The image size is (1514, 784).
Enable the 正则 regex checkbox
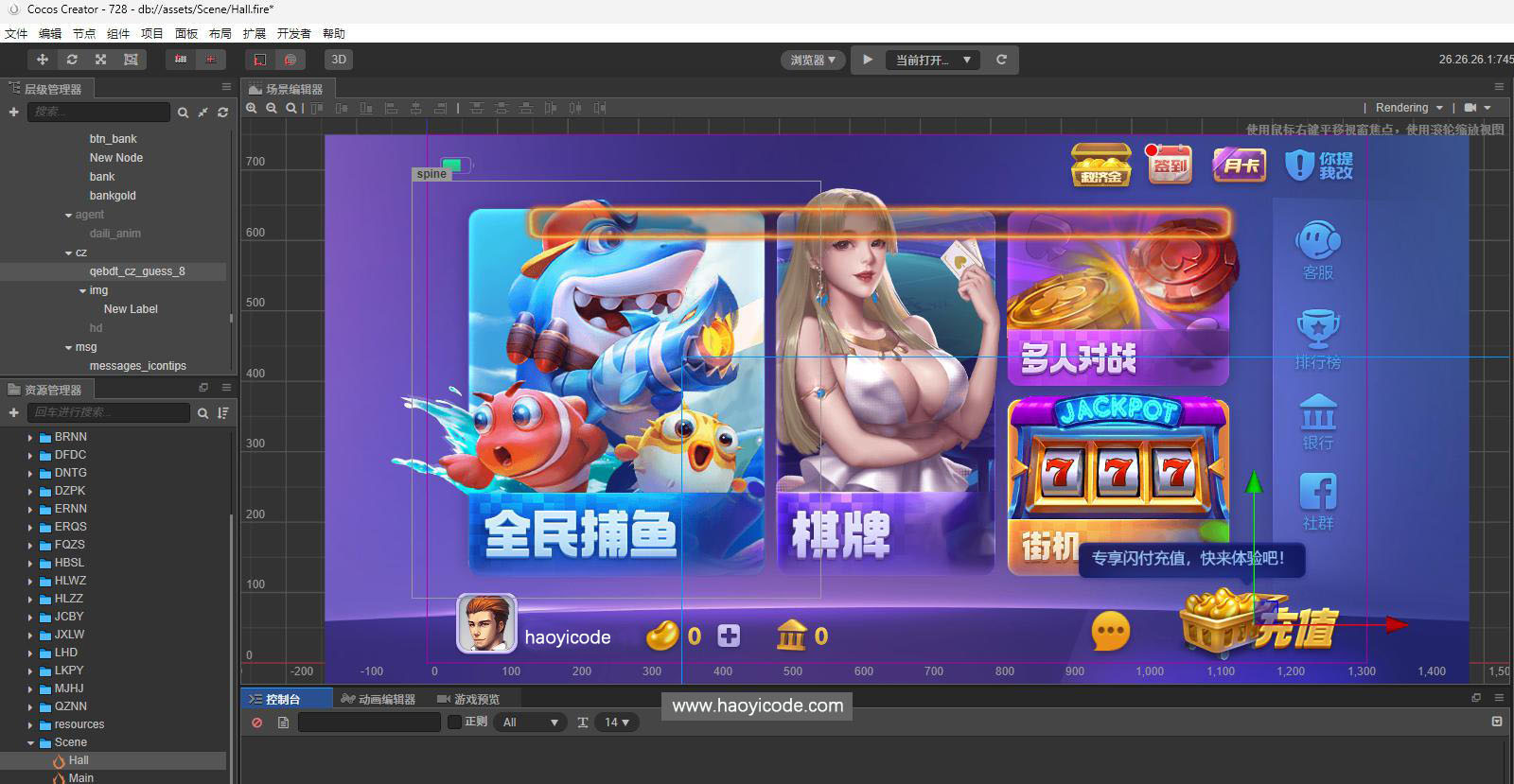454,723
